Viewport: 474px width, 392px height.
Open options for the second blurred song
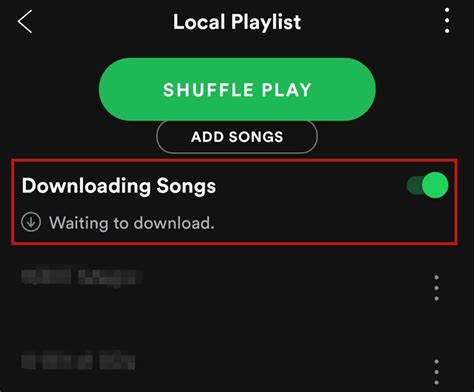(436, 372)
